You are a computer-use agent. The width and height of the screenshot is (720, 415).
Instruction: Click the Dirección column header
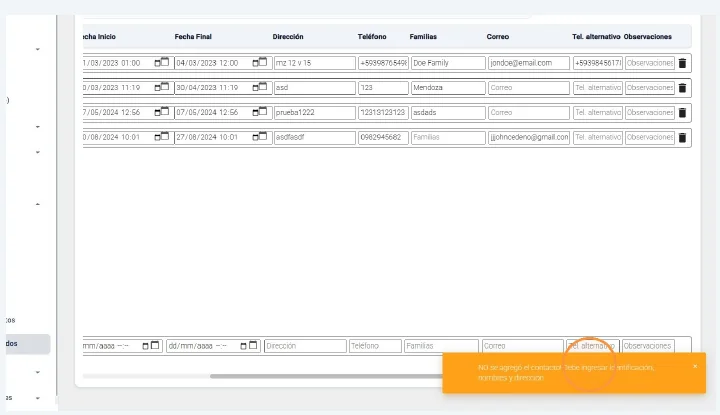click(x=288, y=37)
